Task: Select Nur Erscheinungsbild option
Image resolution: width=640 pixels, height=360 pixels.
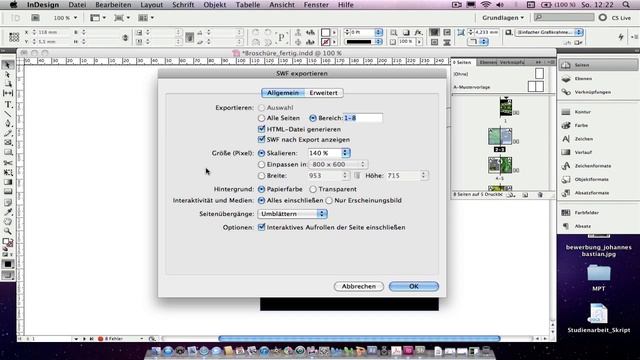Action: [329, 200]
